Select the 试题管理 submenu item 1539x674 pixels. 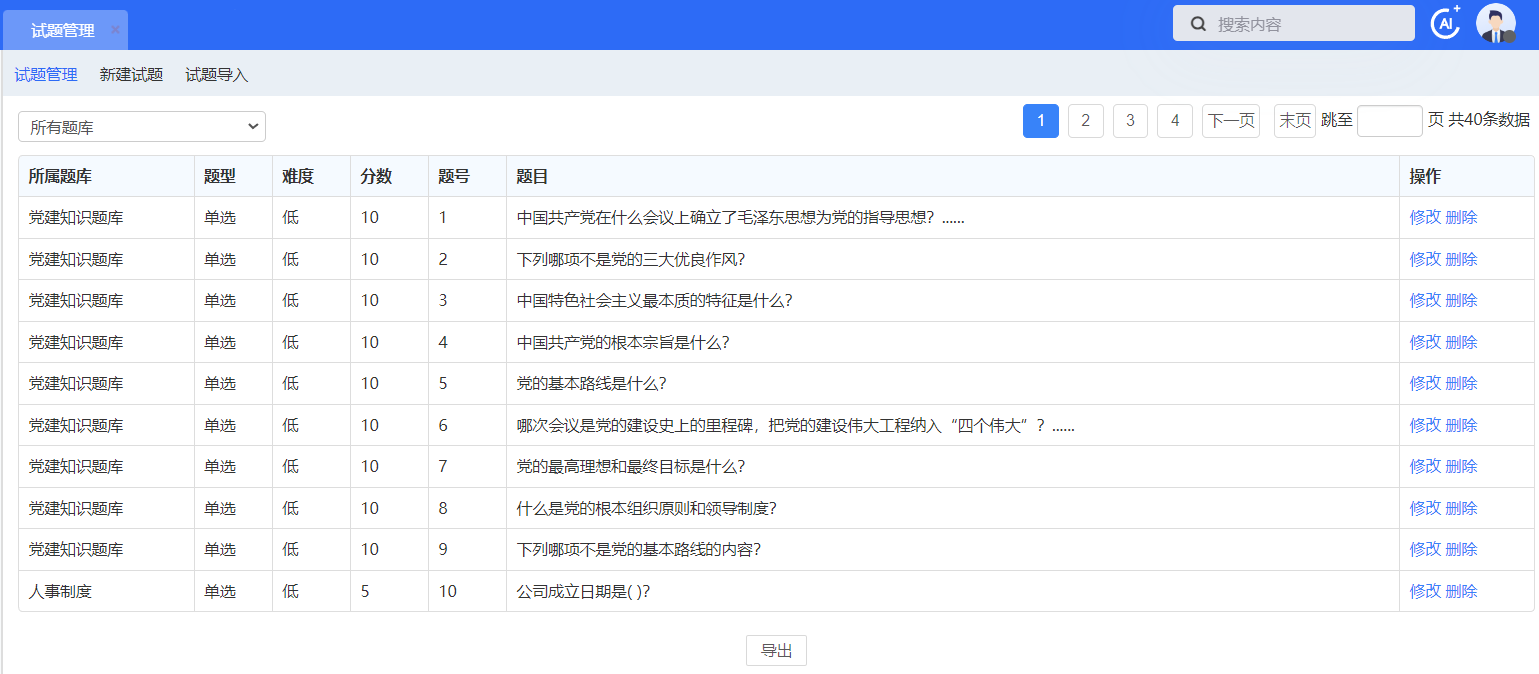[x=46, y=75]
